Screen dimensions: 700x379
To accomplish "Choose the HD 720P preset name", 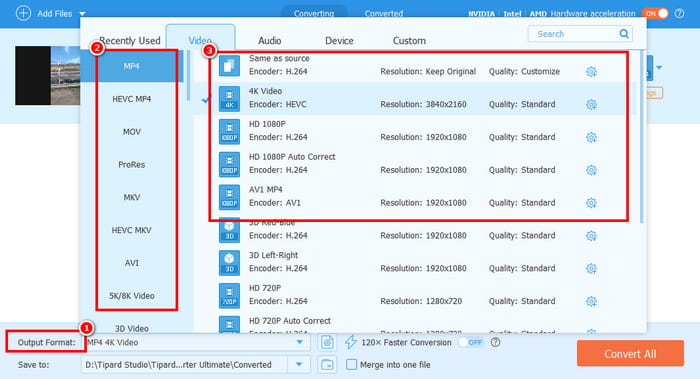I will (265, 288).
